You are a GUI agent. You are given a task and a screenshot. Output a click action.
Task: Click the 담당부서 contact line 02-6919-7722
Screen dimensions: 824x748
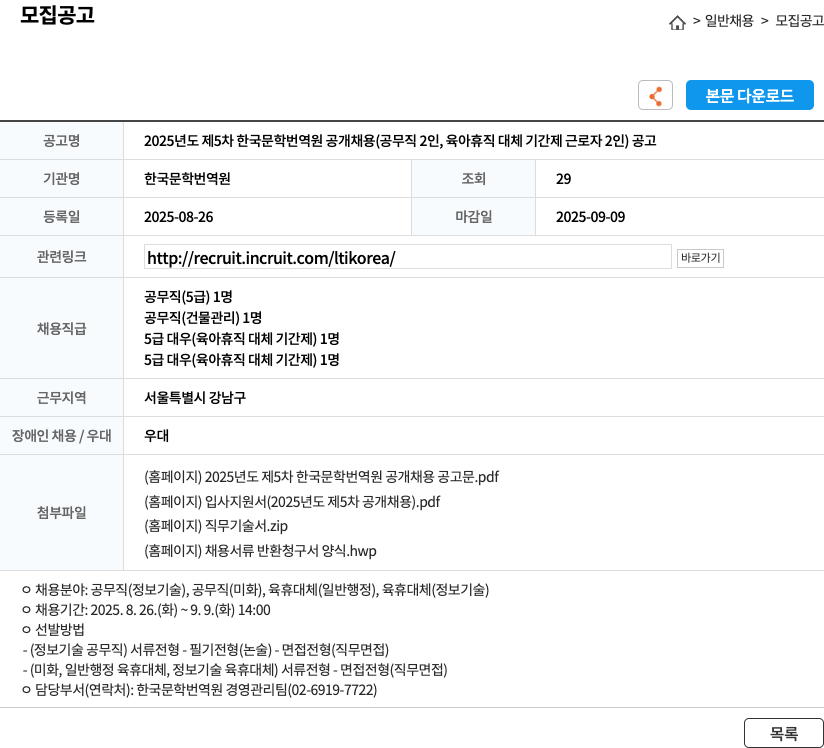tap(200, 690)
